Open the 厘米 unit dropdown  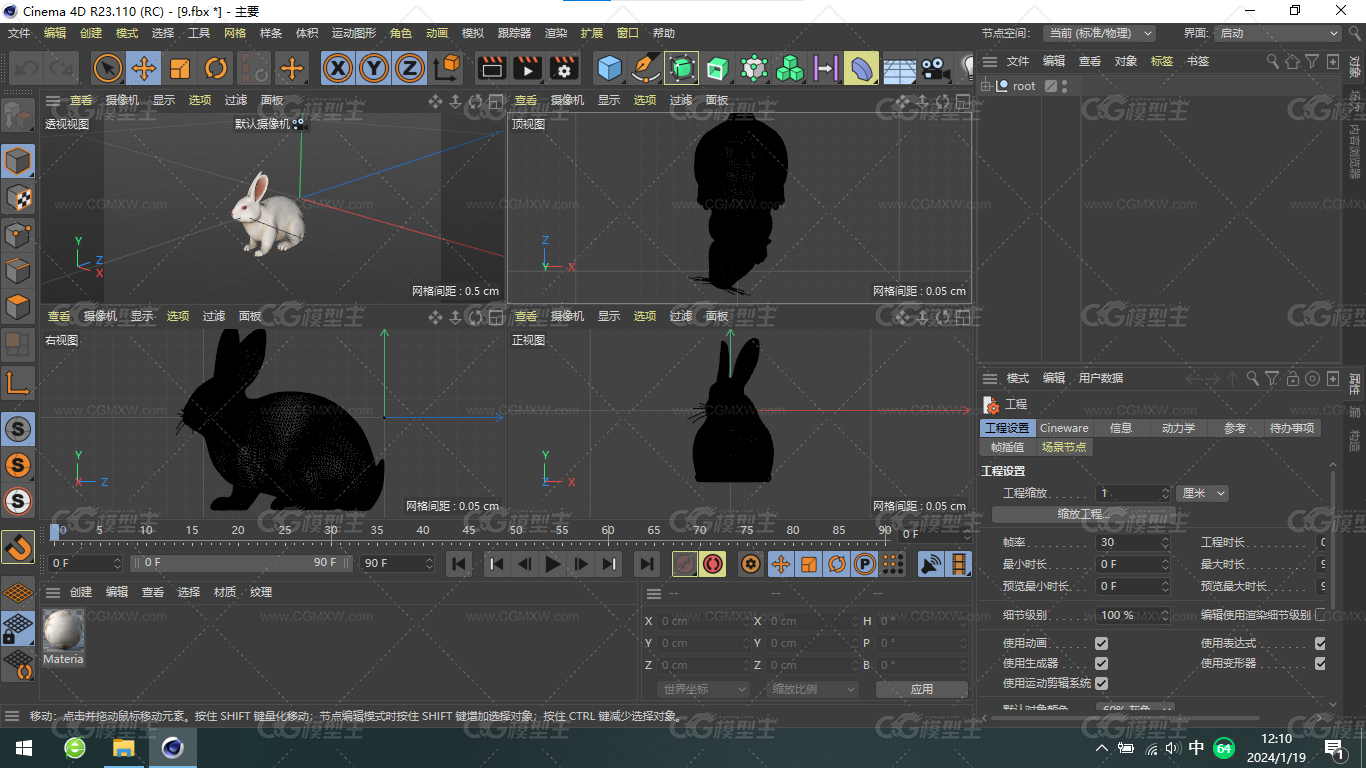1203,493
